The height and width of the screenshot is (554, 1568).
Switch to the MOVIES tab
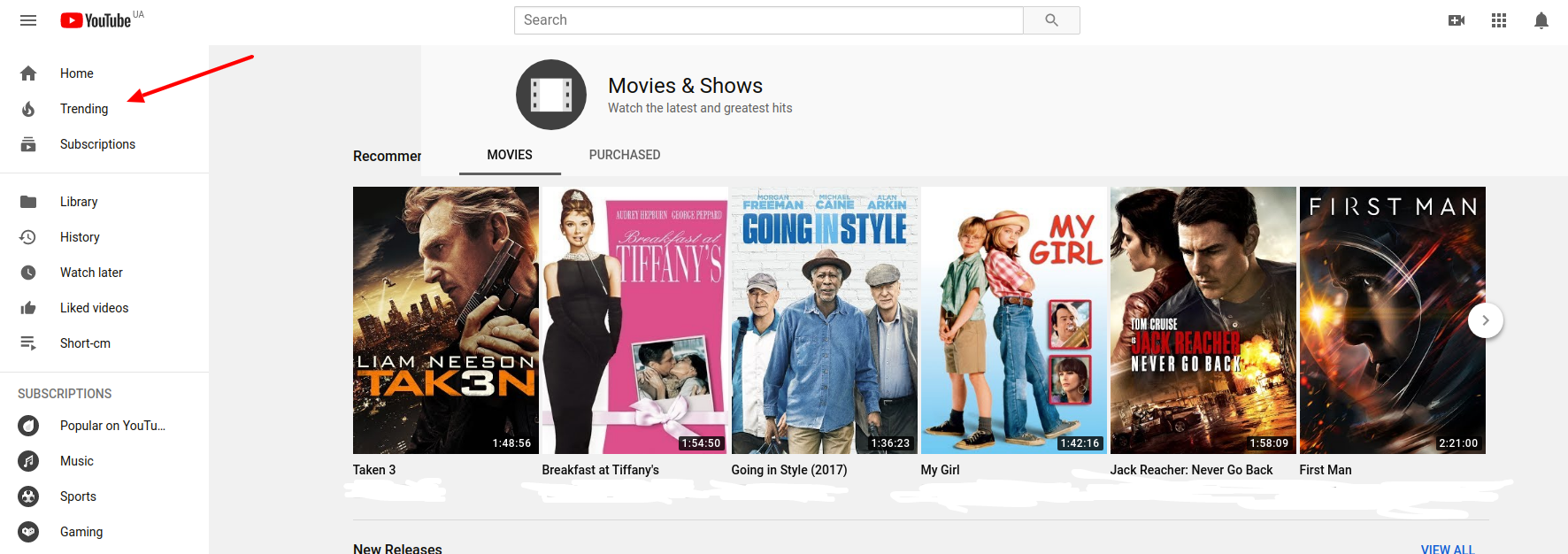[510, 155]
